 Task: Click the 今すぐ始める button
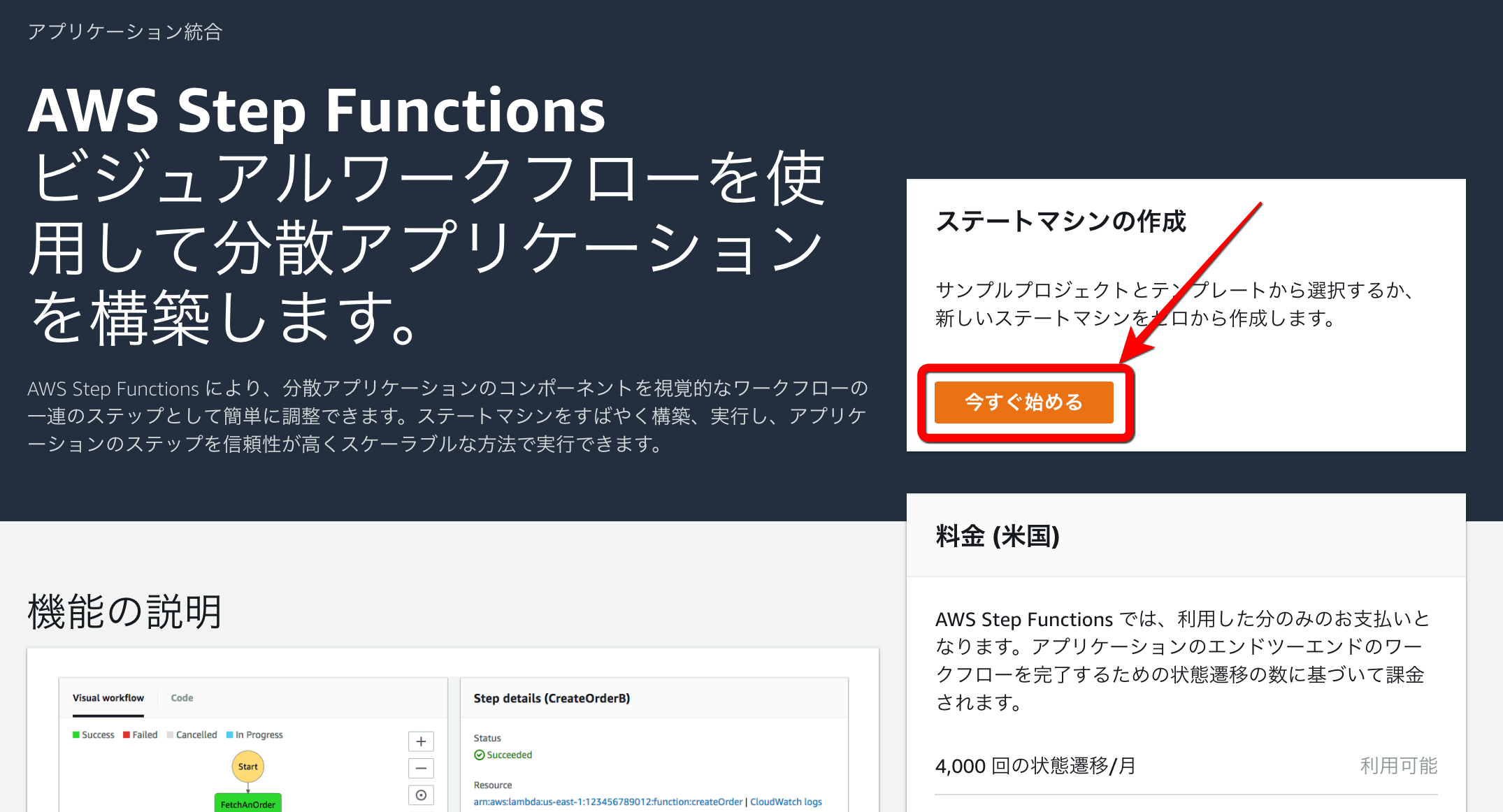[1023, 403]
